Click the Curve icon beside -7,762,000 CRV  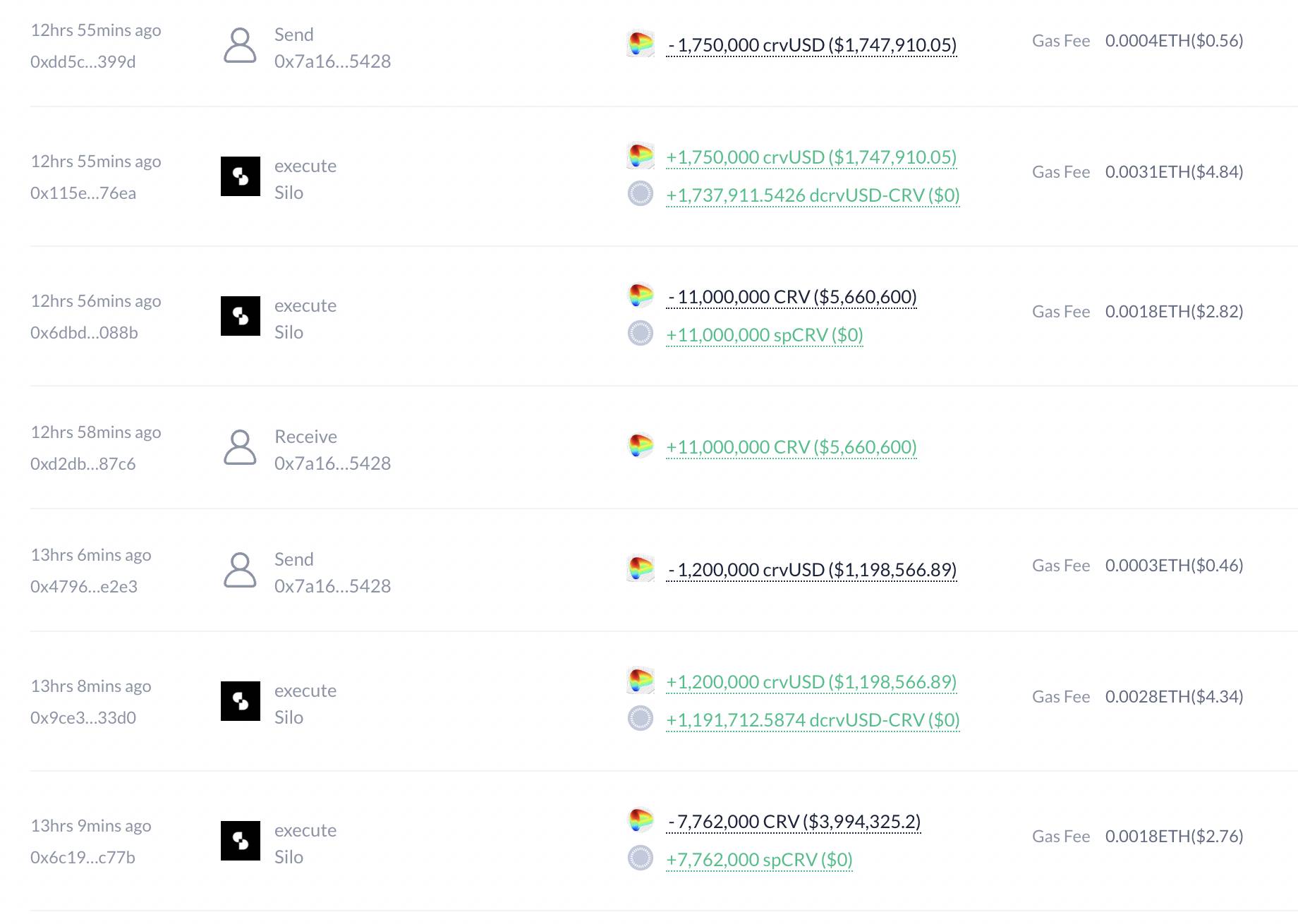click(641, 820)
